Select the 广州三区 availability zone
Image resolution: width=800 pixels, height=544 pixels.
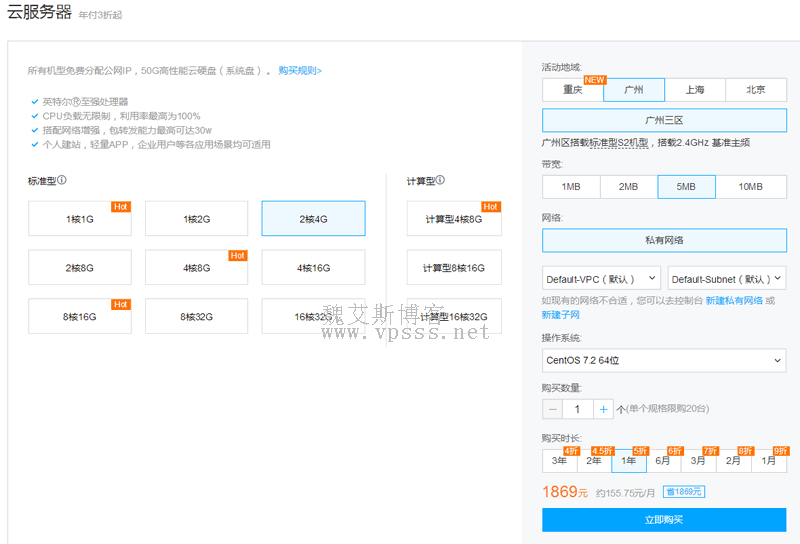pyautogui.click(x=664, y=120)
